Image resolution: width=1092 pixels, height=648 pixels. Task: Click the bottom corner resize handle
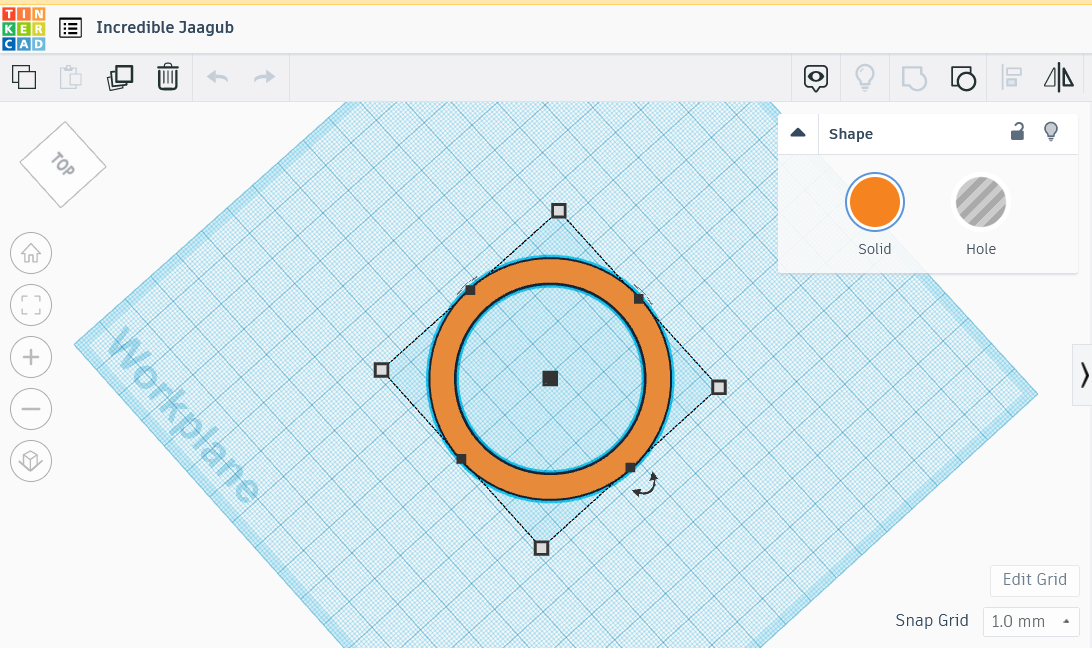pyautogui.click(x=541, y=548)
